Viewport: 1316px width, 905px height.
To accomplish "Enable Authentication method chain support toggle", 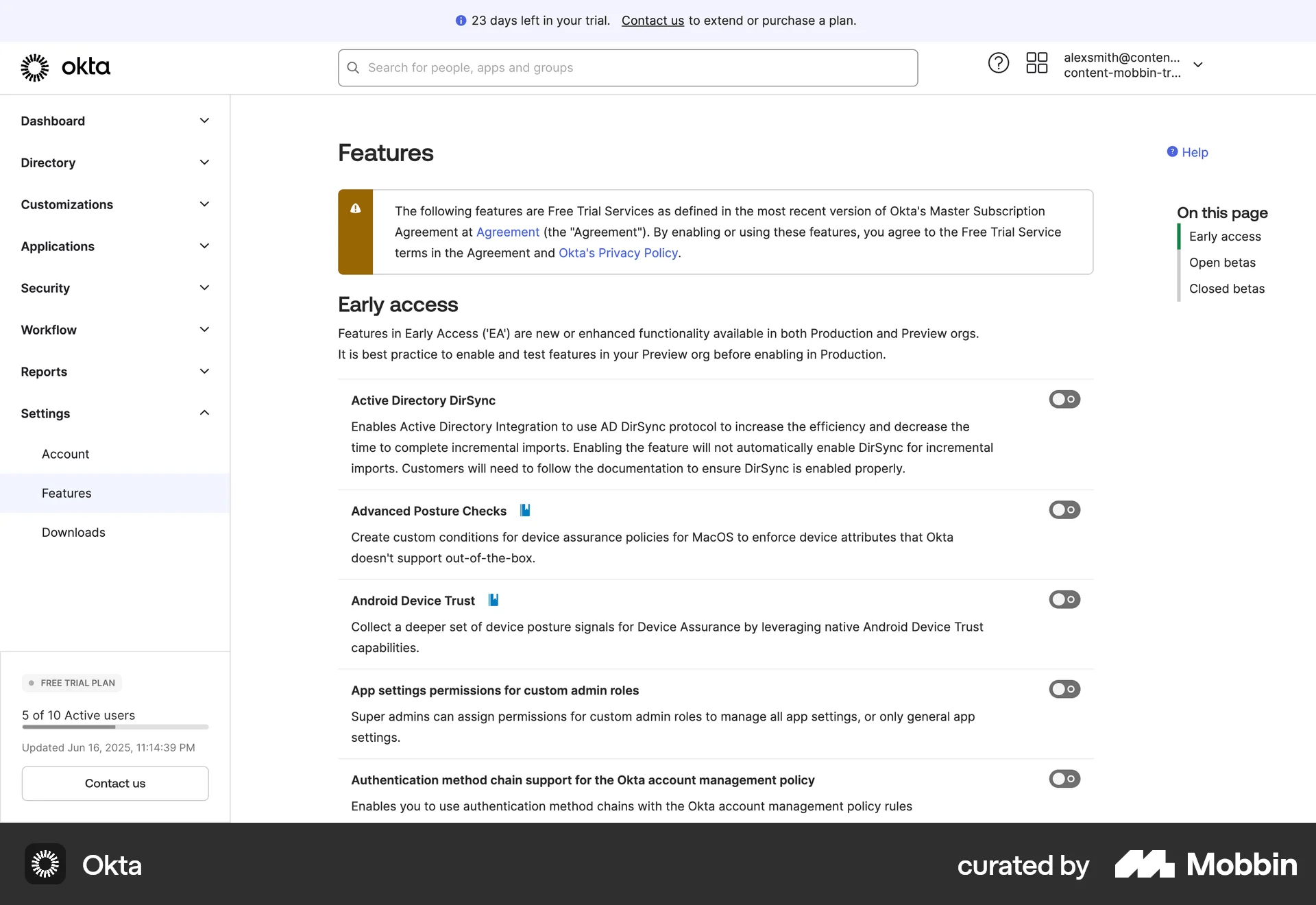I will (1064, 779).
